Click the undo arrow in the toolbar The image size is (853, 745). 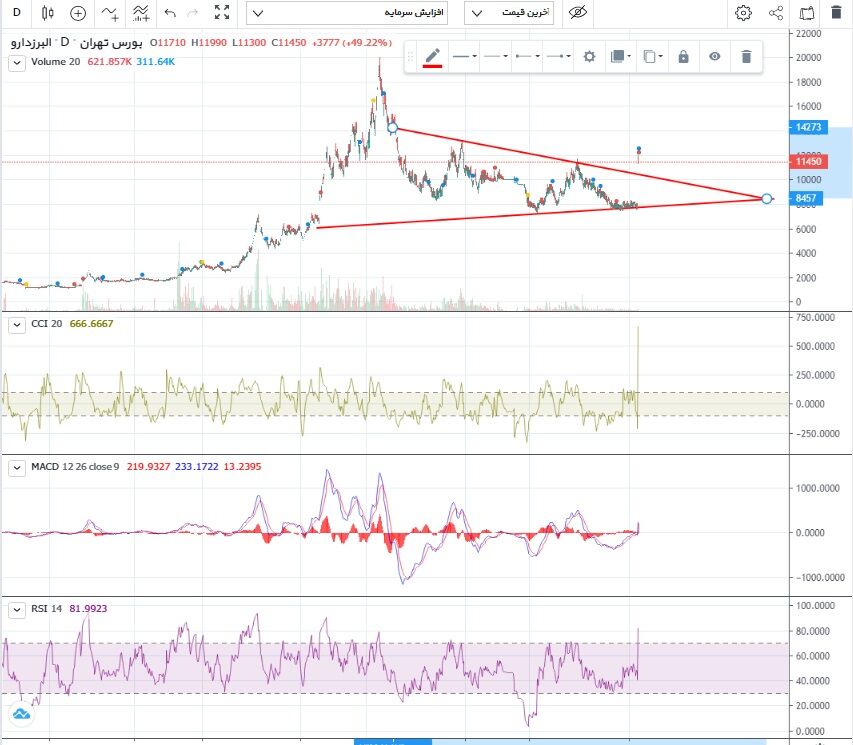click(169, 13)
